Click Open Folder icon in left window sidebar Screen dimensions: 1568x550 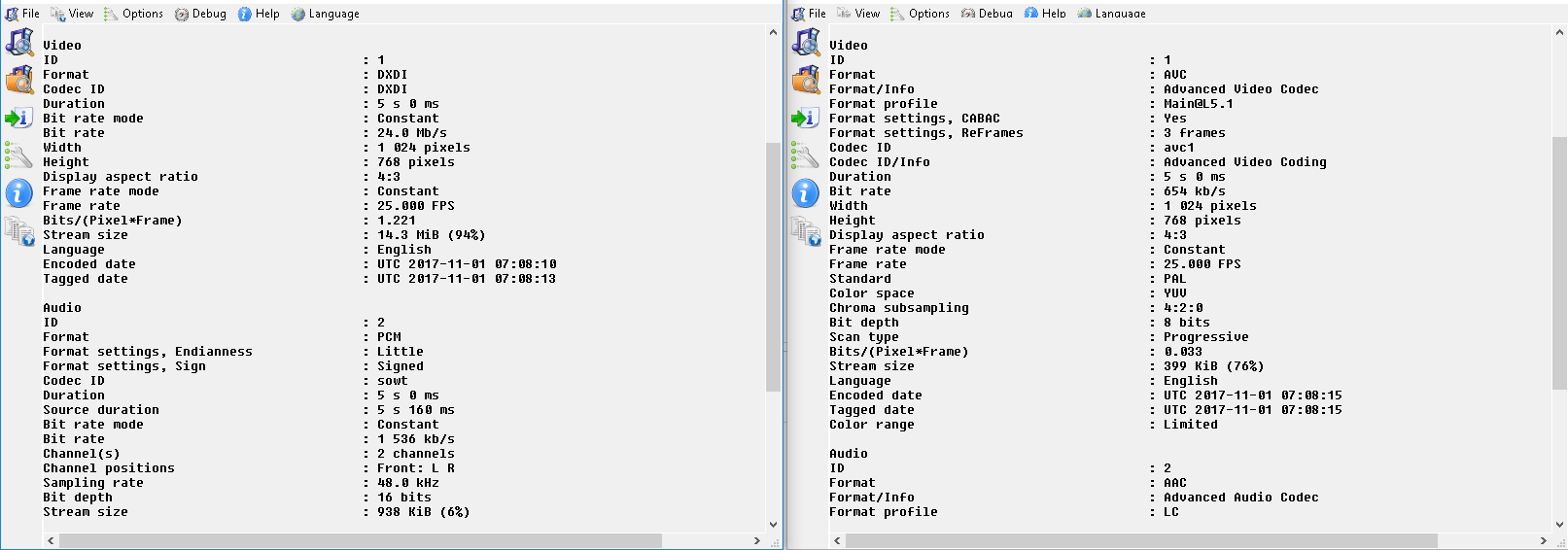[x=19, y=80]
